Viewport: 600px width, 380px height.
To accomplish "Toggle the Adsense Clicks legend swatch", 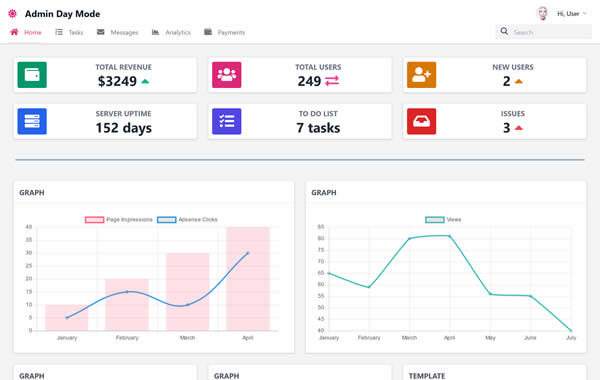I will tap(167, 220).
